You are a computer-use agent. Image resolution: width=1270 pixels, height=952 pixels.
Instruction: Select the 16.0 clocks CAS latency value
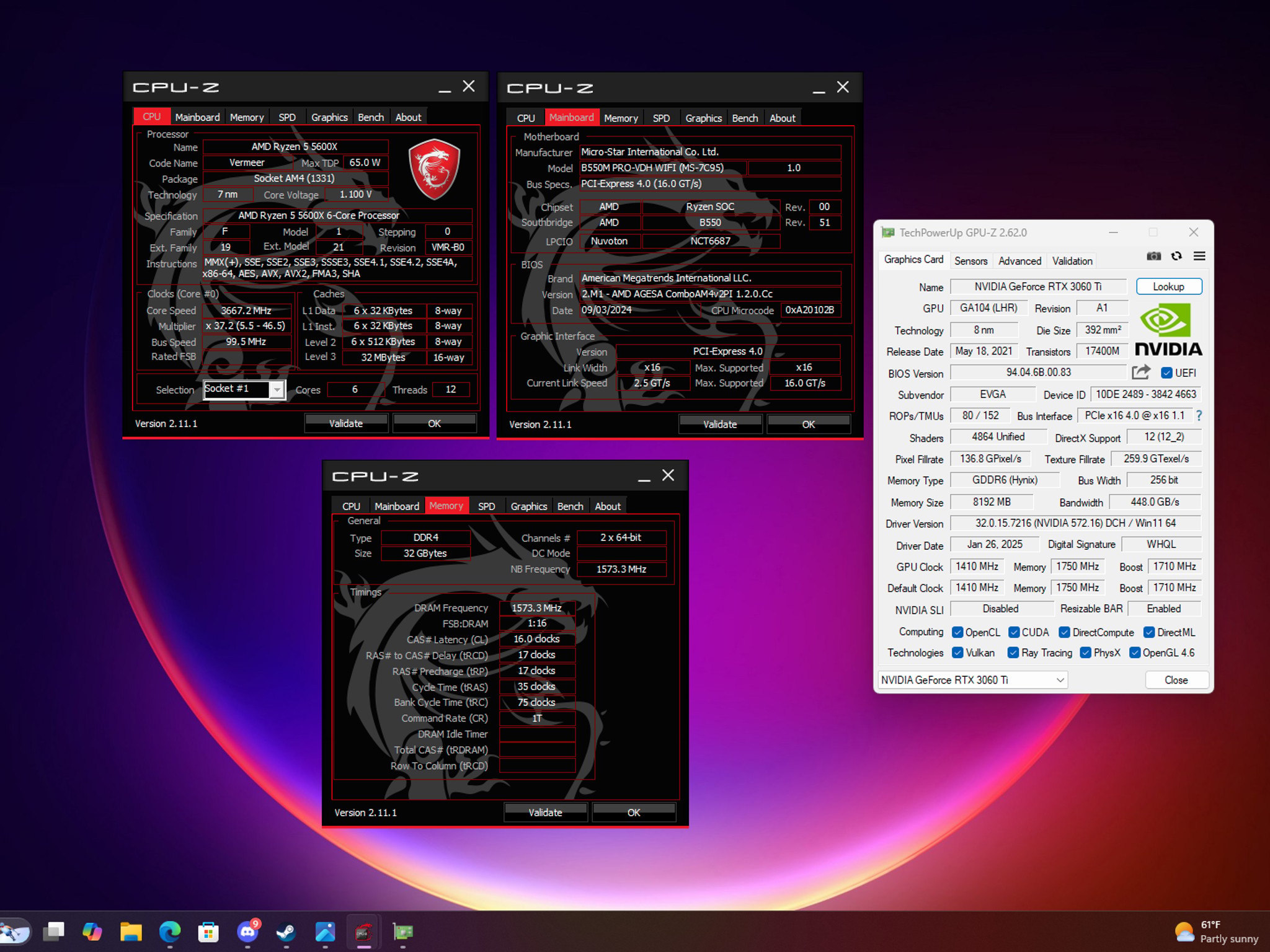[537, 639]
